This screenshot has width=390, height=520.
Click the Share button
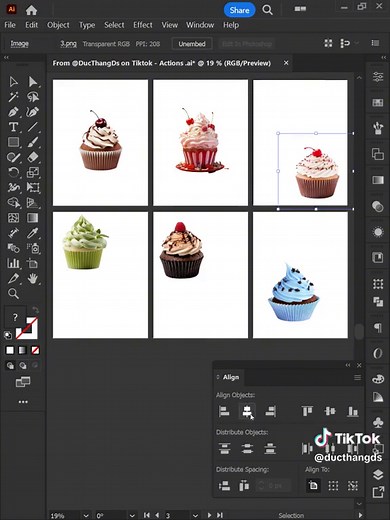[239, 10]
